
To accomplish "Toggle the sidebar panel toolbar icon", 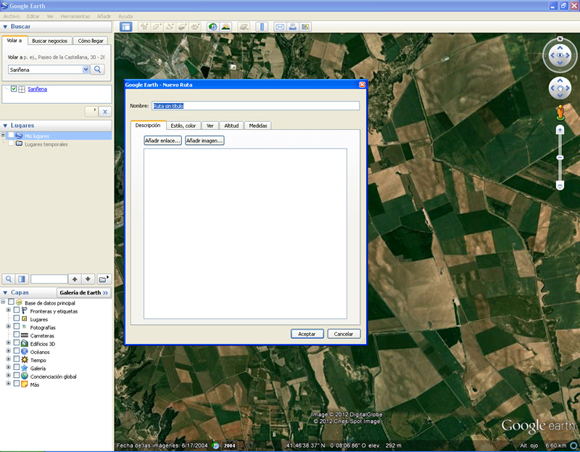I will (x=126, y=27).
